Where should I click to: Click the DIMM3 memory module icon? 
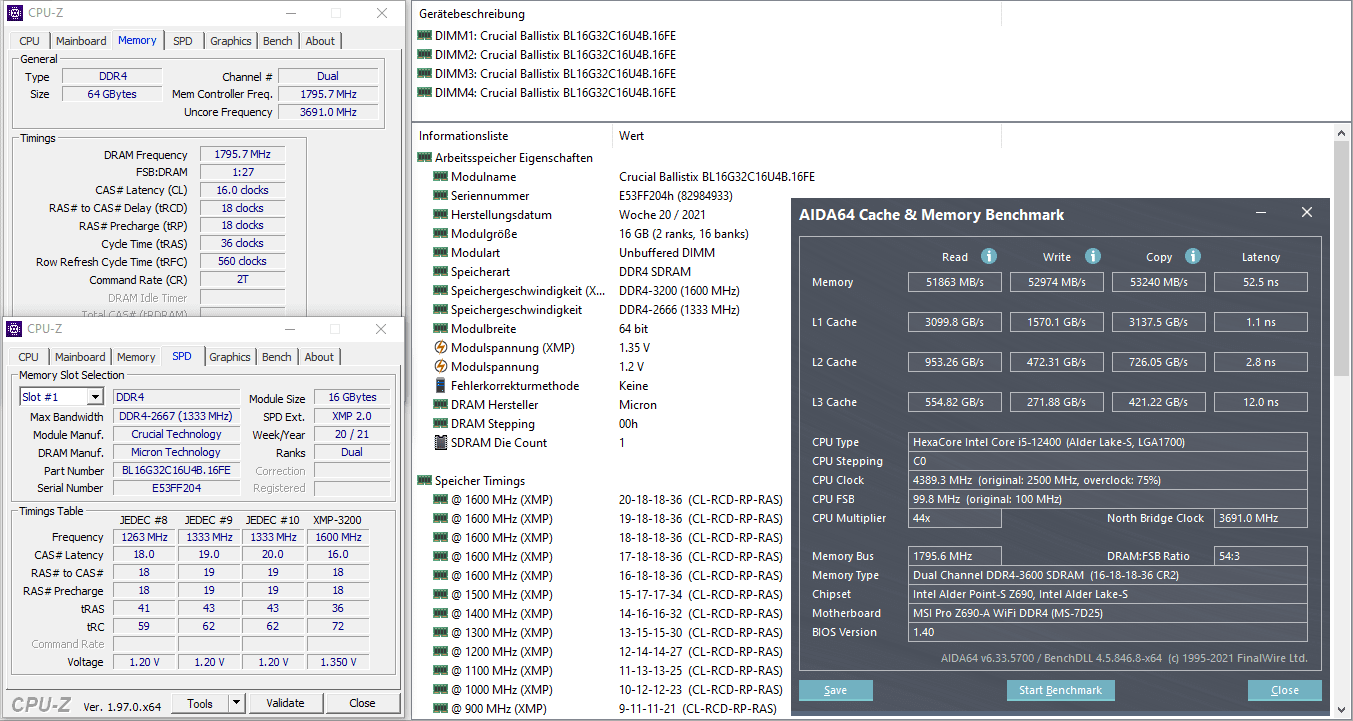pos(425,74)
